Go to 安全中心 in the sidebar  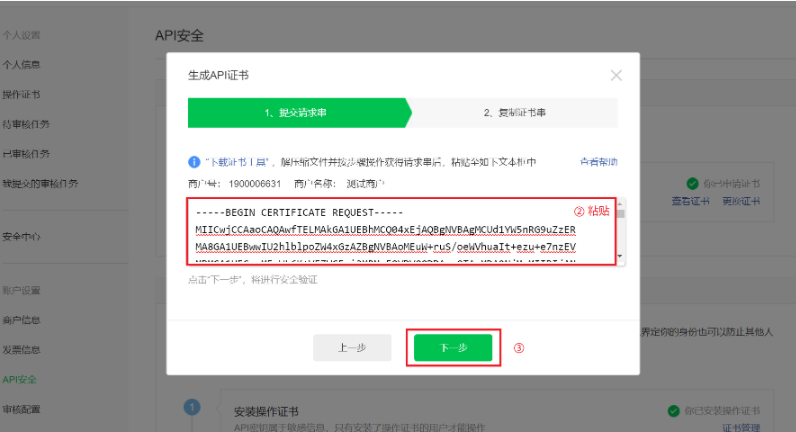pyautogui.click(x=21, y=237)
